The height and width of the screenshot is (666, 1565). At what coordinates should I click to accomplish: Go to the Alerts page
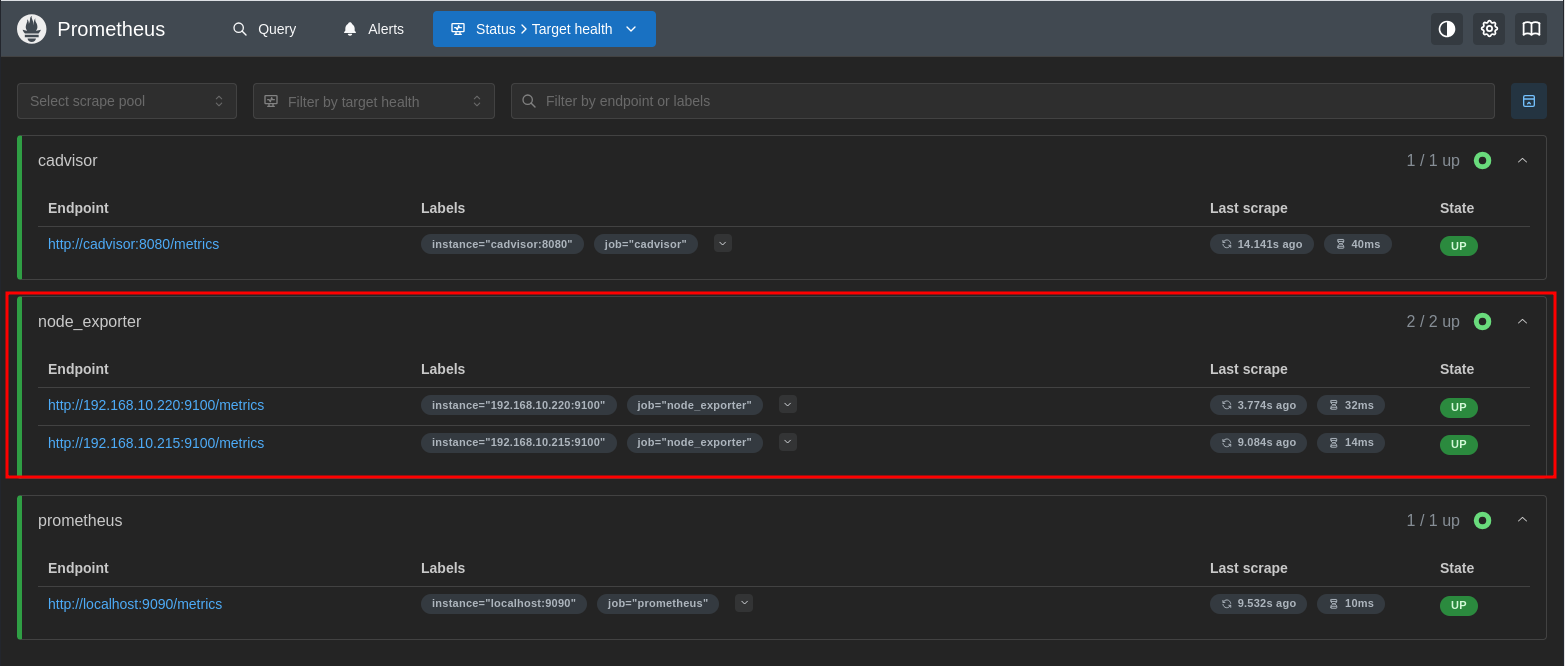click(x=373, y=29)
